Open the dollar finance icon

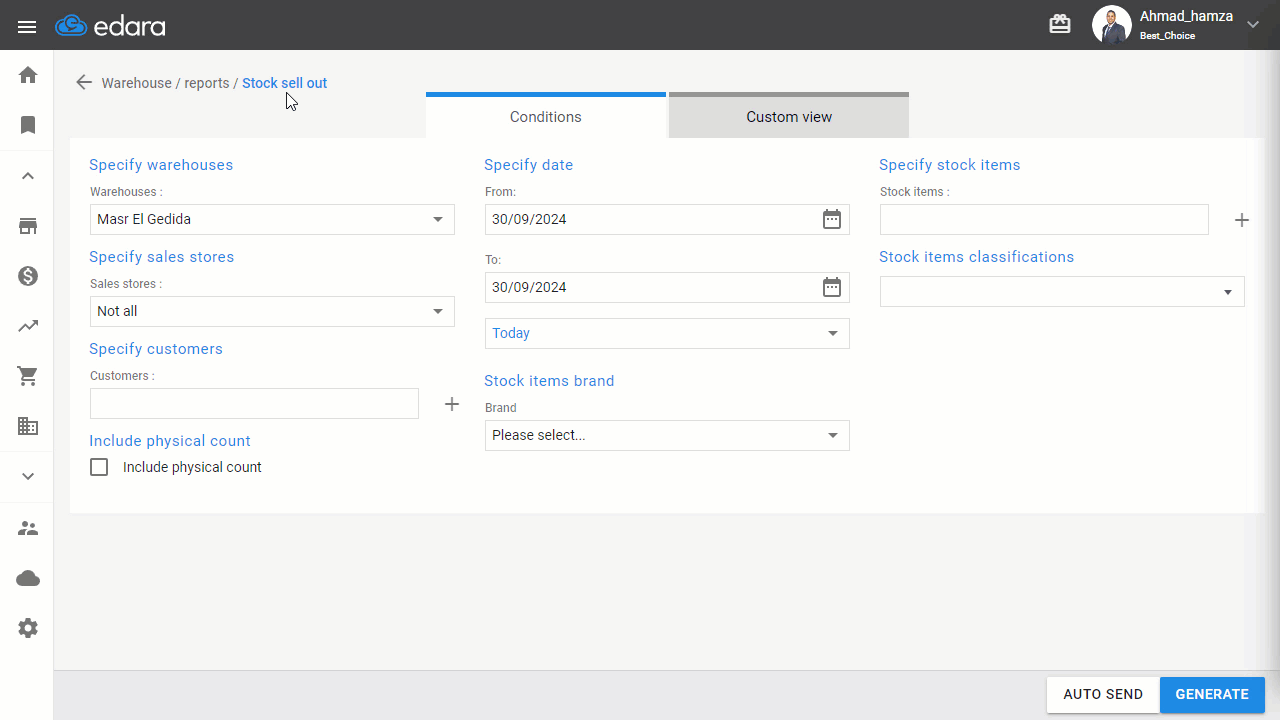point(28,276)
